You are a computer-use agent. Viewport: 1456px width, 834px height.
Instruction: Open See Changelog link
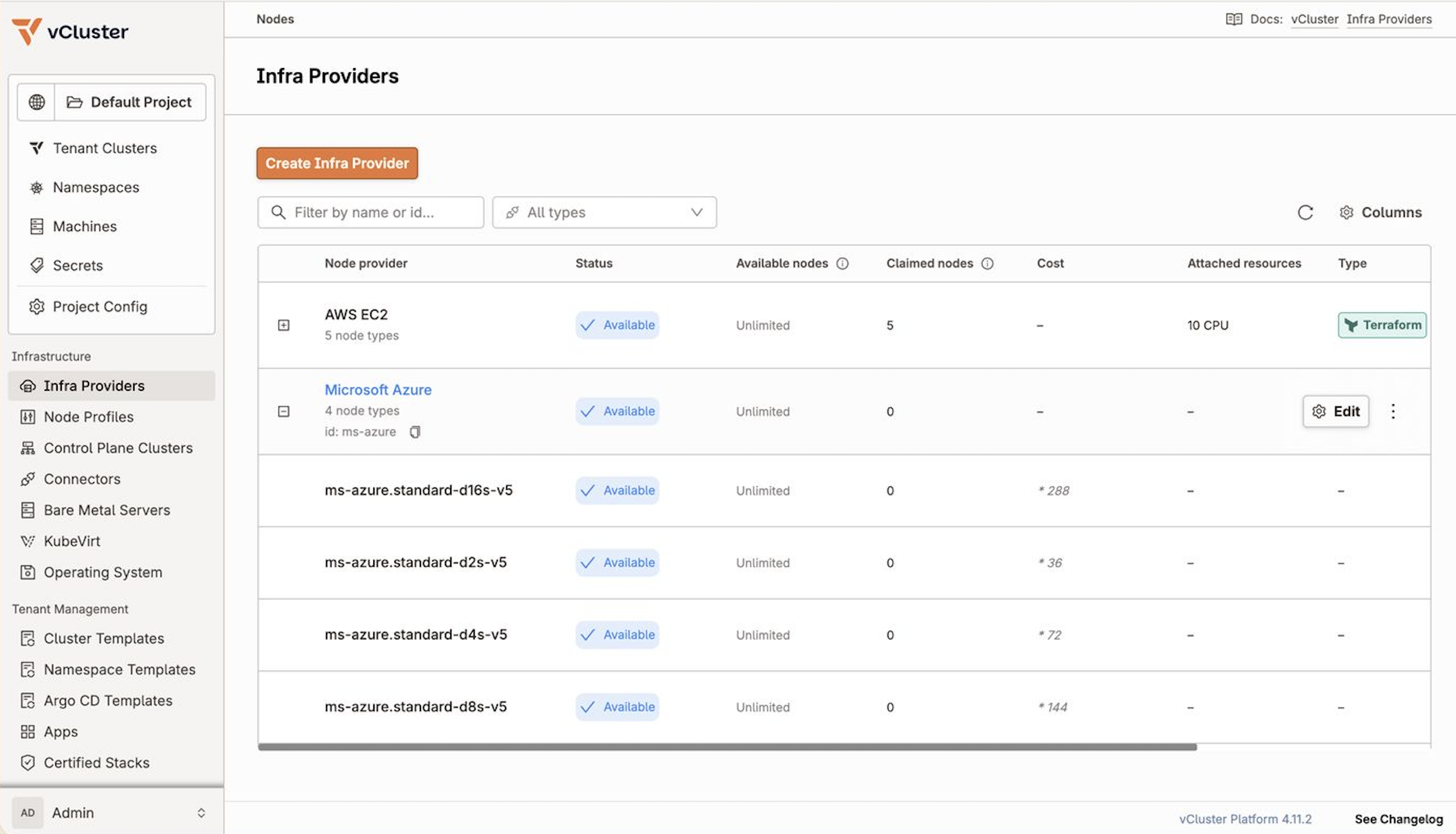1398,819
